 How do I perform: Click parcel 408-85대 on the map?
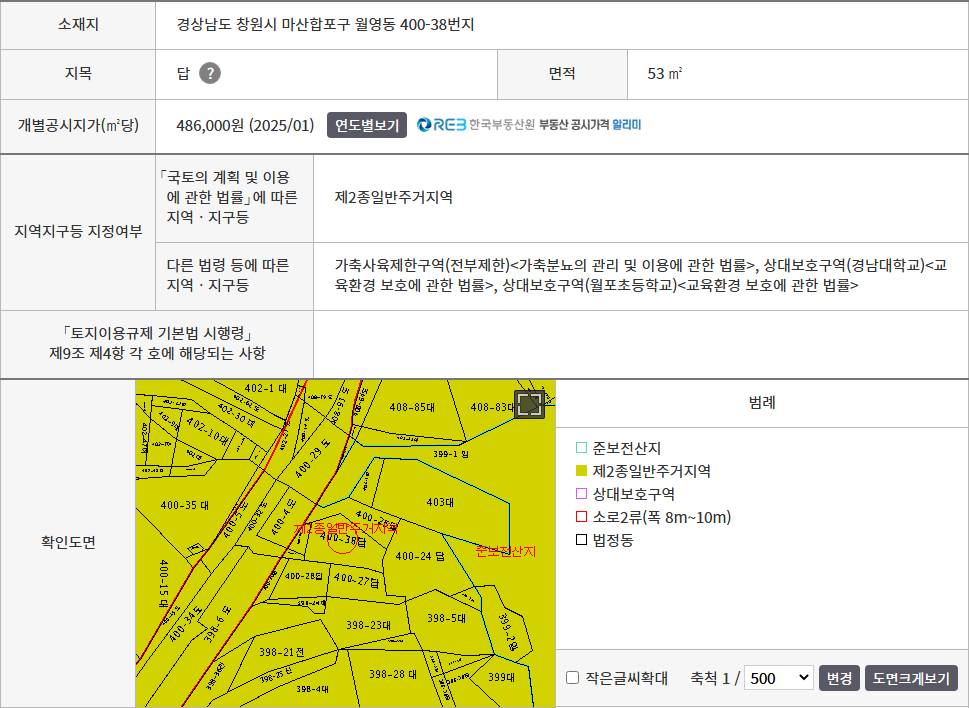[x=412, y=407]
